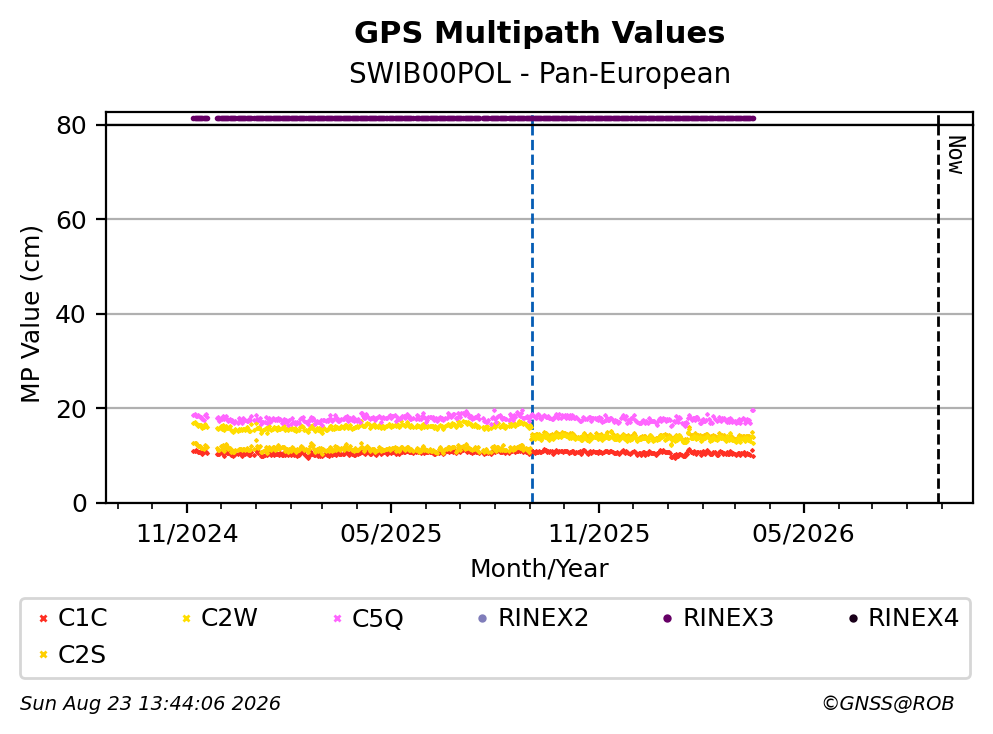Click the 11/2025 x-axis tick label

pos(598,534)
